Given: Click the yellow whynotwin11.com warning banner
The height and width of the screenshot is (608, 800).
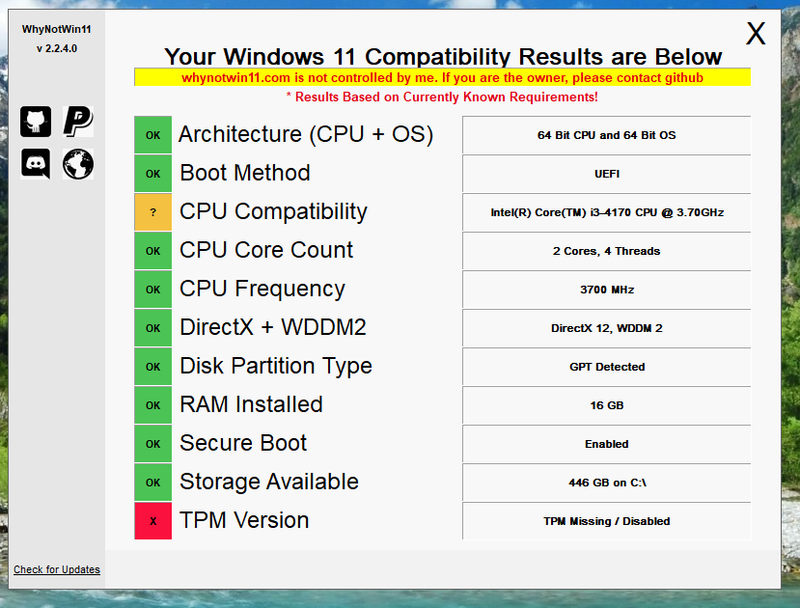Looking at the screenshot, I should click(x=442, y=77).
